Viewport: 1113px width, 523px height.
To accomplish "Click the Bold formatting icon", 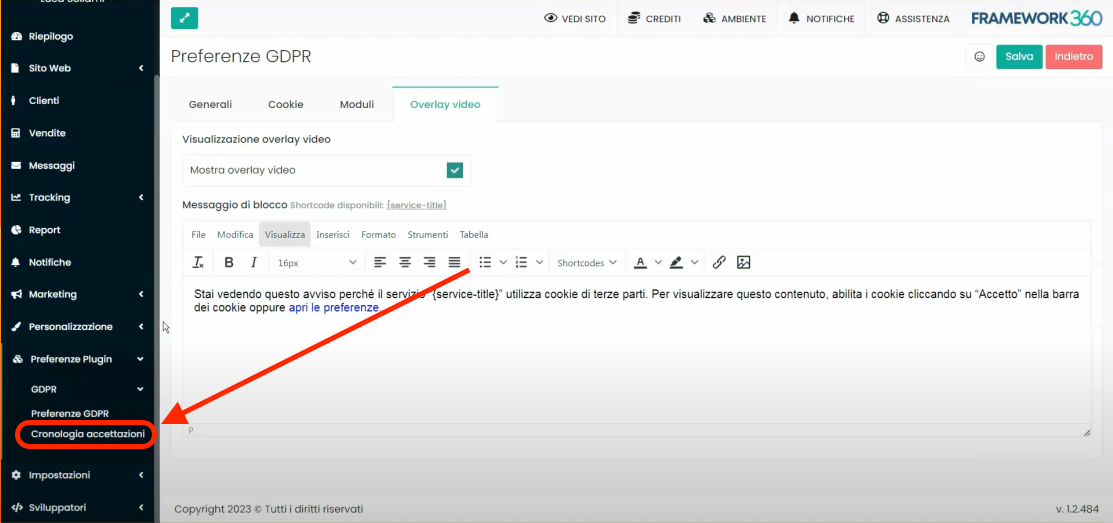I will point(229,263).
